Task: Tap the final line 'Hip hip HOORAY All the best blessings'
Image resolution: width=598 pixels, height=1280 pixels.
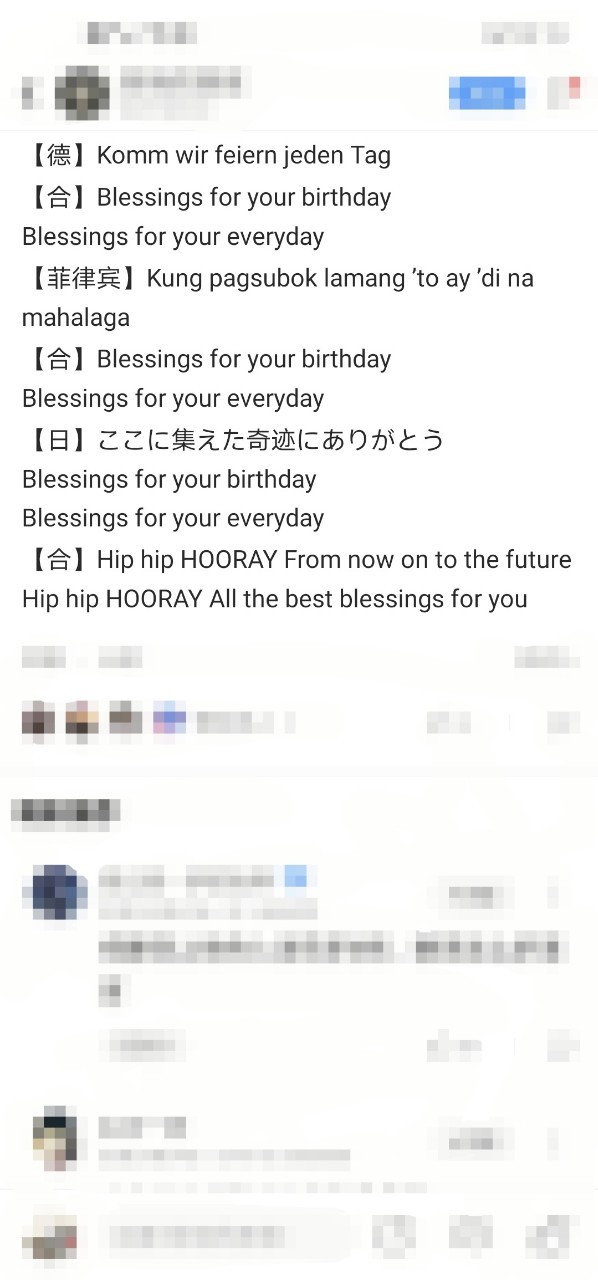Action: (275, 599)
